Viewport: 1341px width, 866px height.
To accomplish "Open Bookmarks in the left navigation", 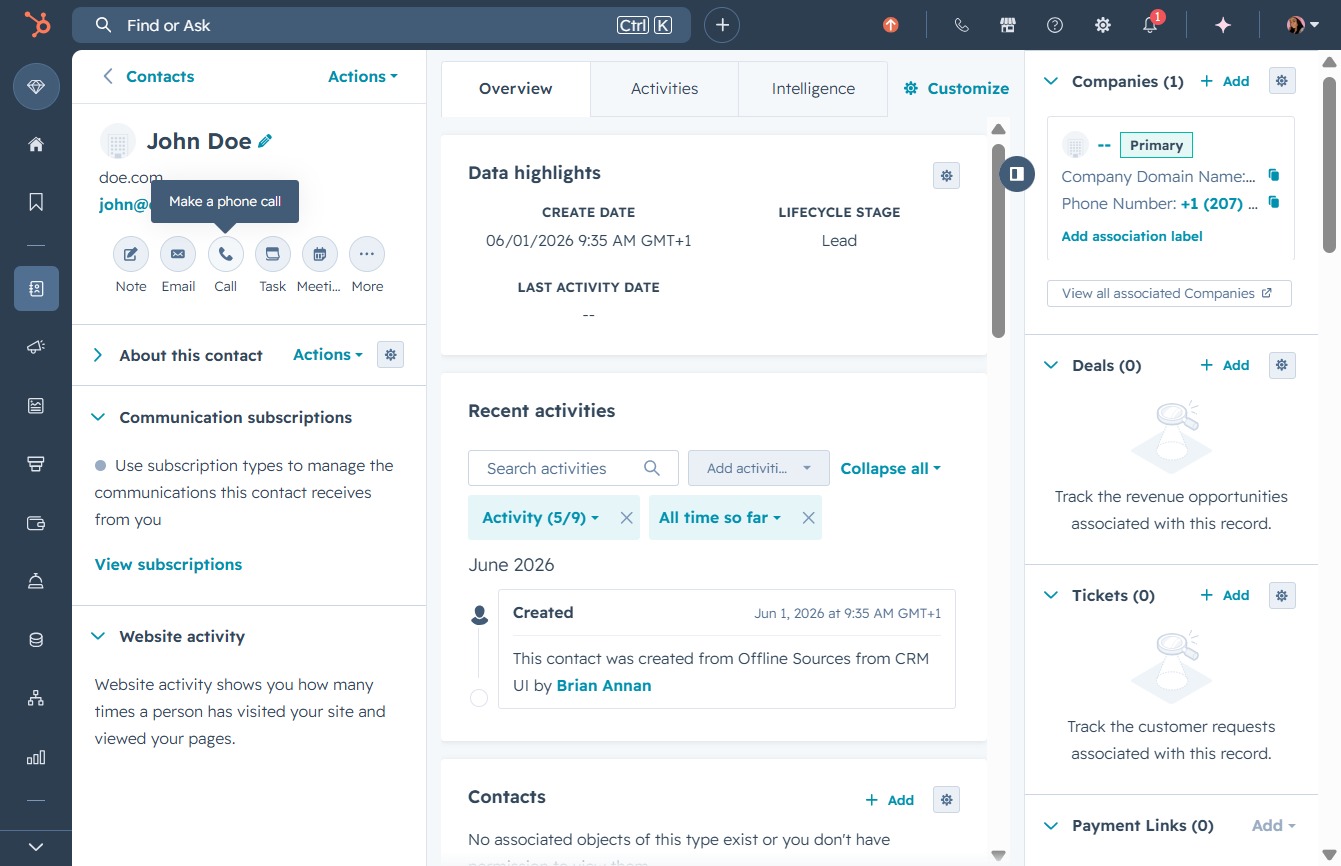I will [x=36, y=202].
